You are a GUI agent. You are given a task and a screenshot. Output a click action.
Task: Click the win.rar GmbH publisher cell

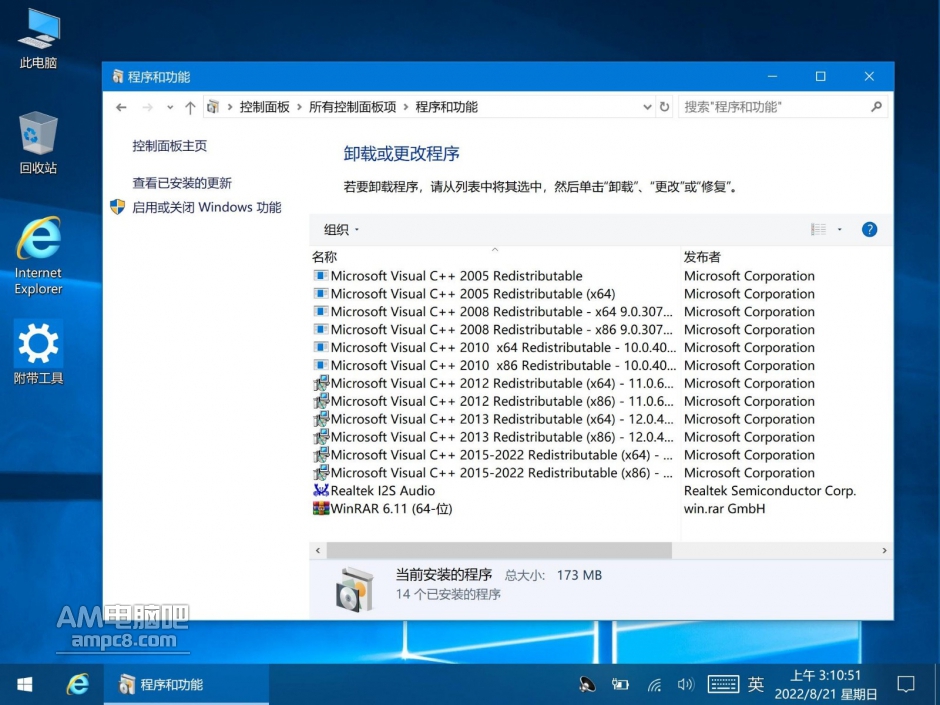click(724, 508)
